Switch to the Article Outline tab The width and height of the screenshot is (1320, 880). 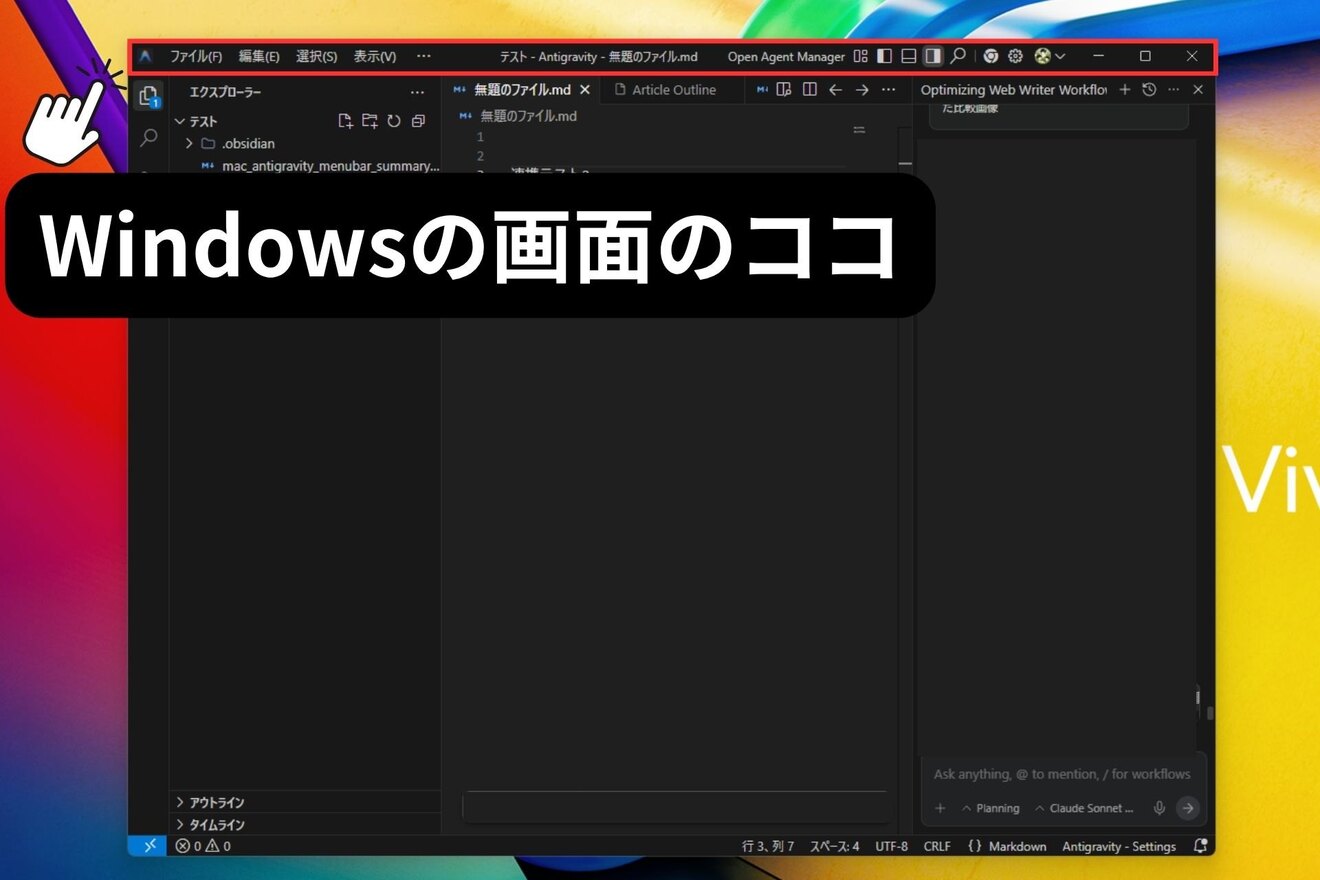[674, 90]
